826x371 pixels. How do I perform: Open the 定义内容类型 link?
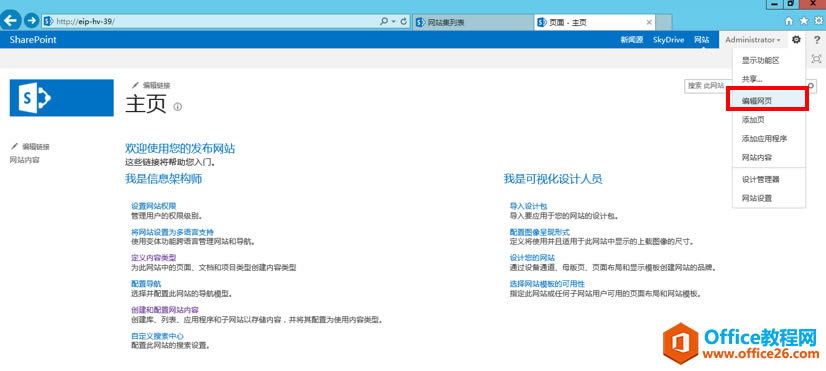[x=153, y=258]
